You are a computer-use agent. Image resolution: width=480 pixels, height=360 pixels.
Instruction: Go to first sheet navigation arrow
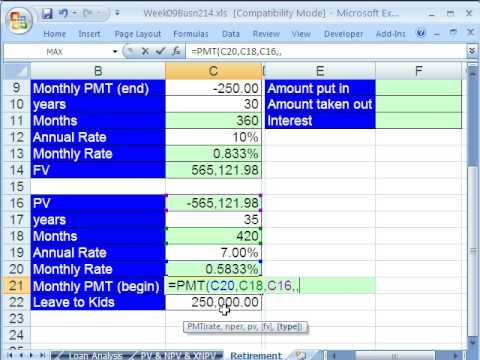[x=9, y=355]
